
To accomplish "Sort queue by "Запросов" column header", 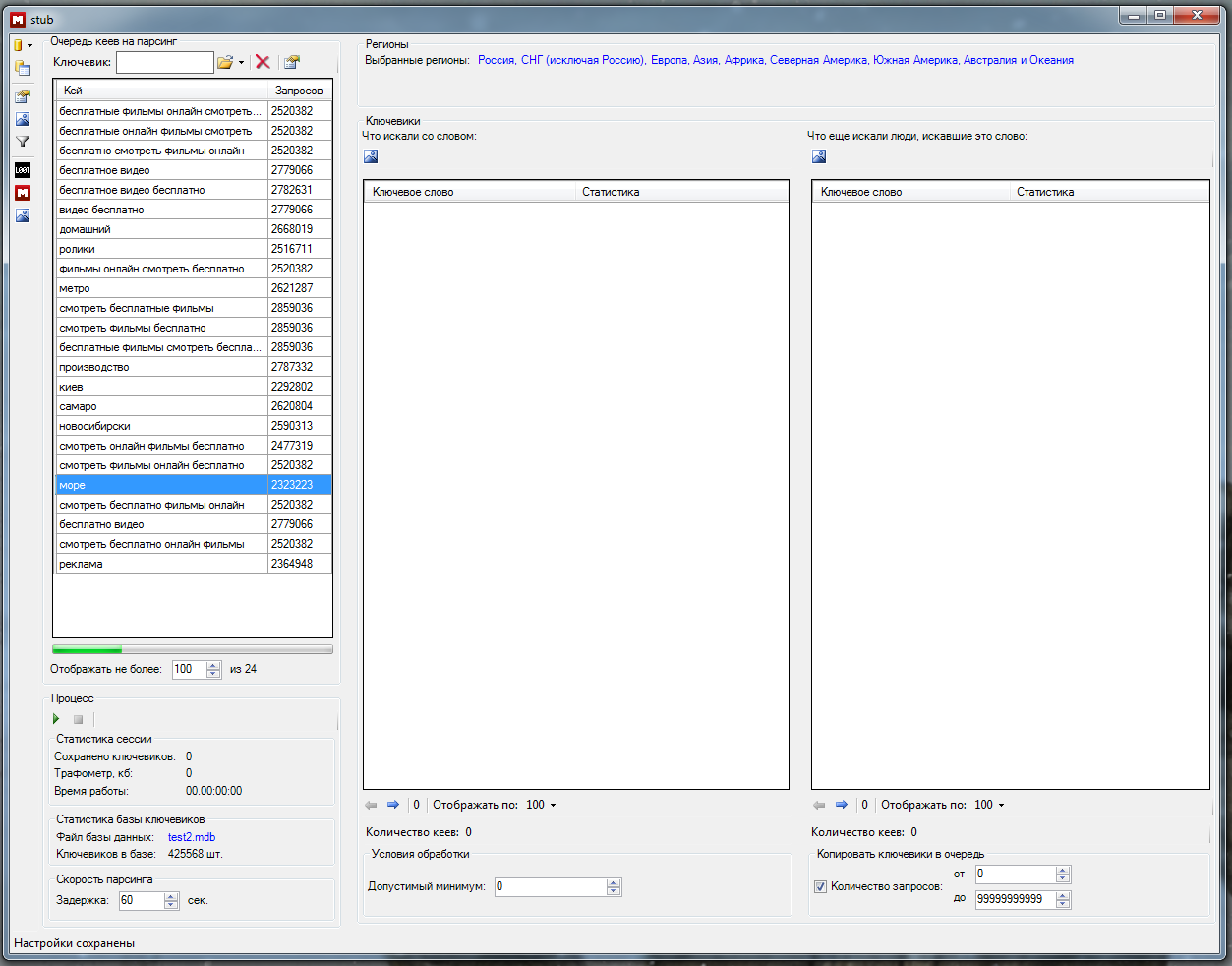I will tap(299, 91).
